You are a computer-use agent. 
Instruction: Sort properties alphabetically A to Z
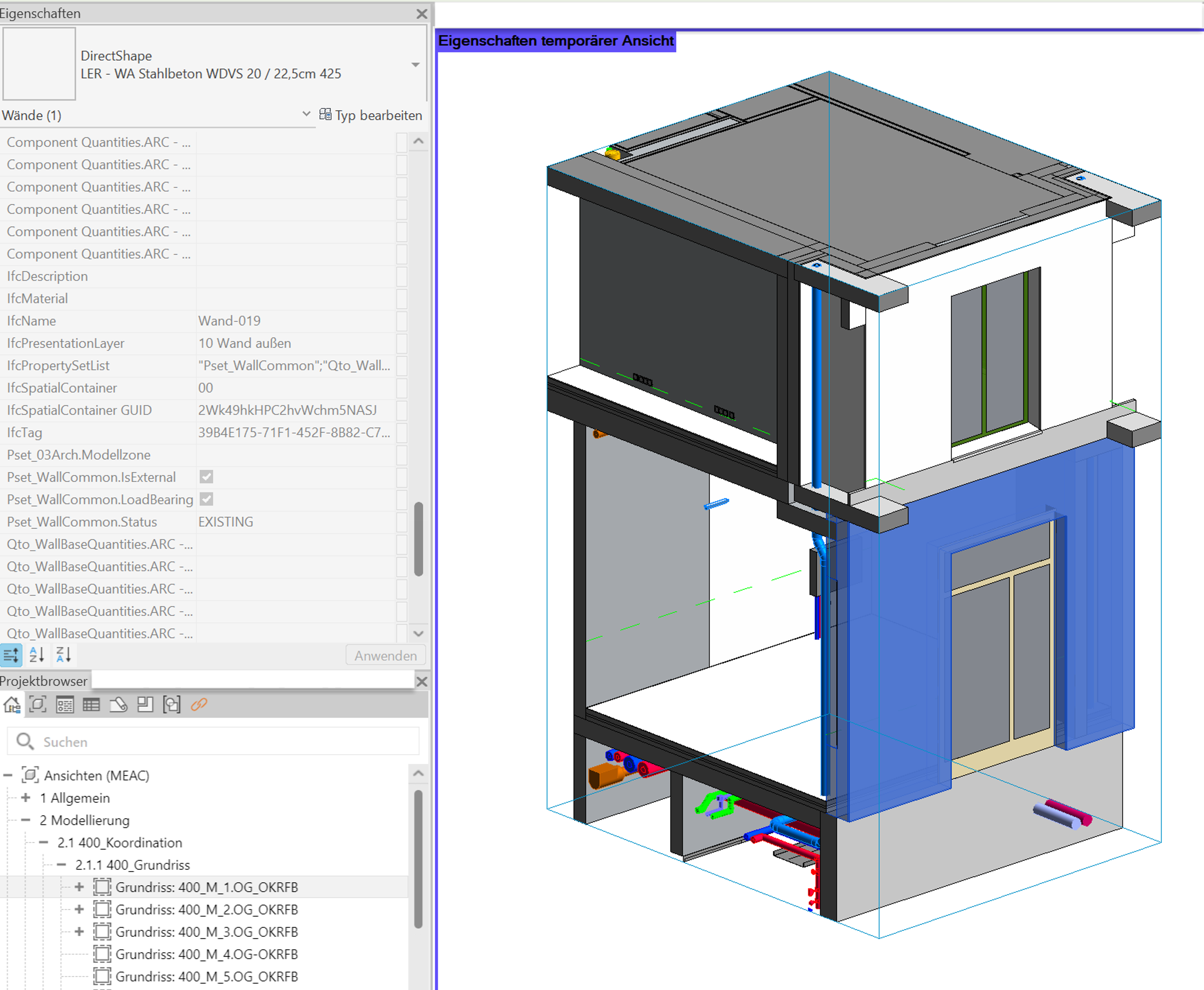[x=36, y=655]
